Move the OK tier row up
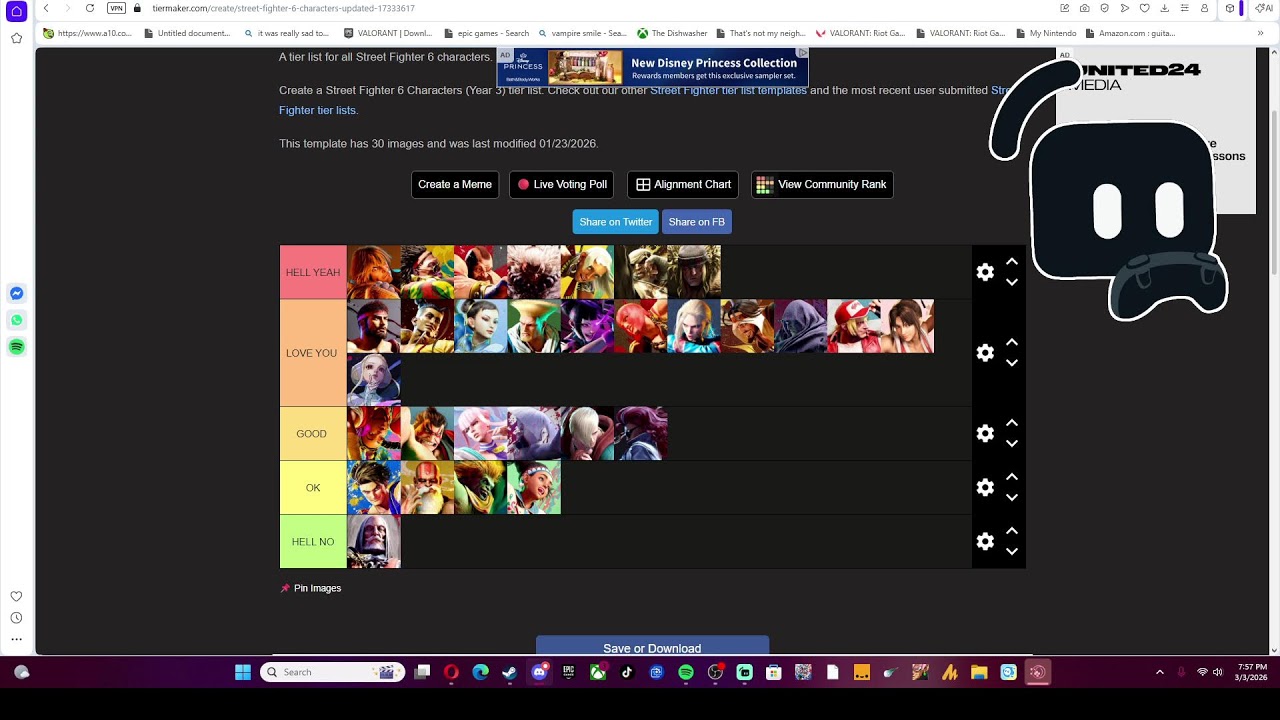Image resolution: width=1280 pixels, height=720 pixels. pyautogui.click(x=1012, y=476)
